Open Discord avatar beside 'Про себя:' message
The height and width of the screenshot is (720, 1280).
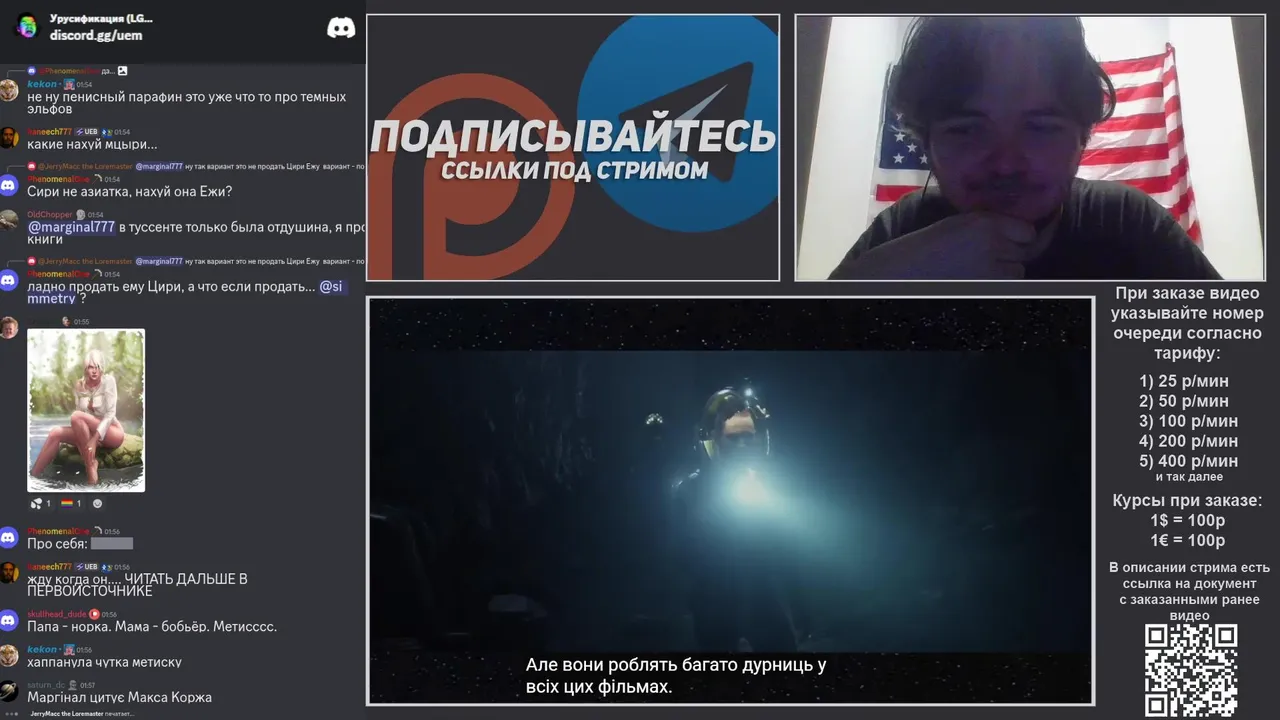click(x=9, y=538)
